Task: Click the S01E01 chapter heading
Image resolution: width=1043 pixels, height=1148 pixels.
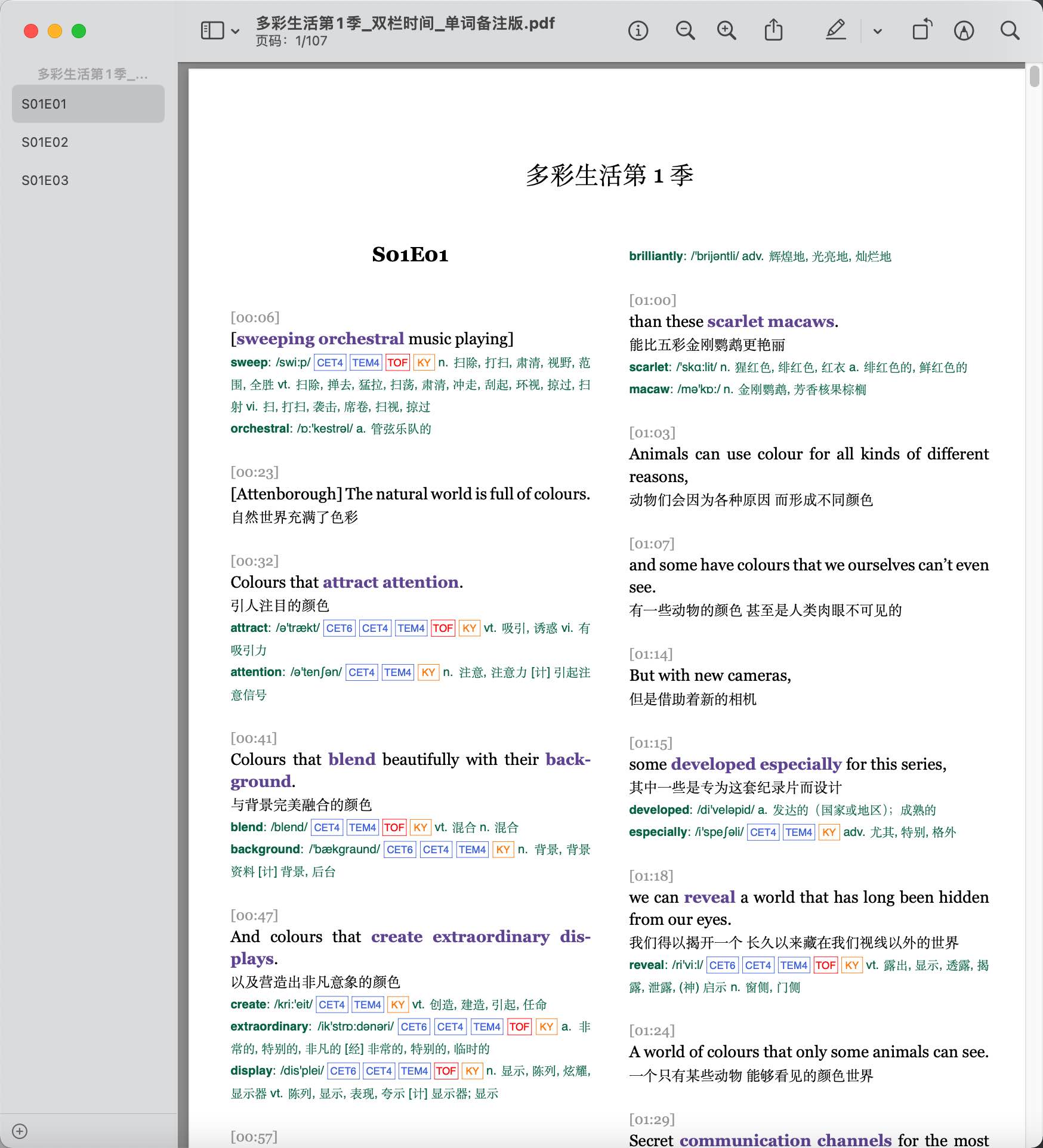Action: [x=410, y=255]
